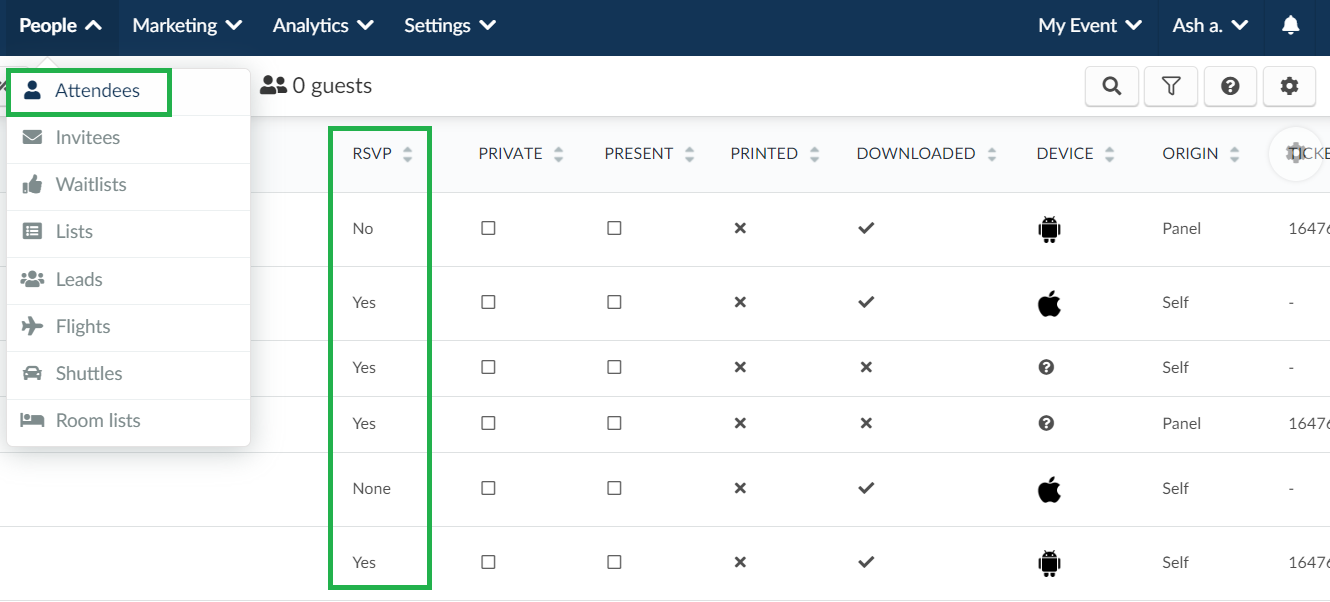
Task: Toggle Private checkbox in the last row
Action: point(488,563)
